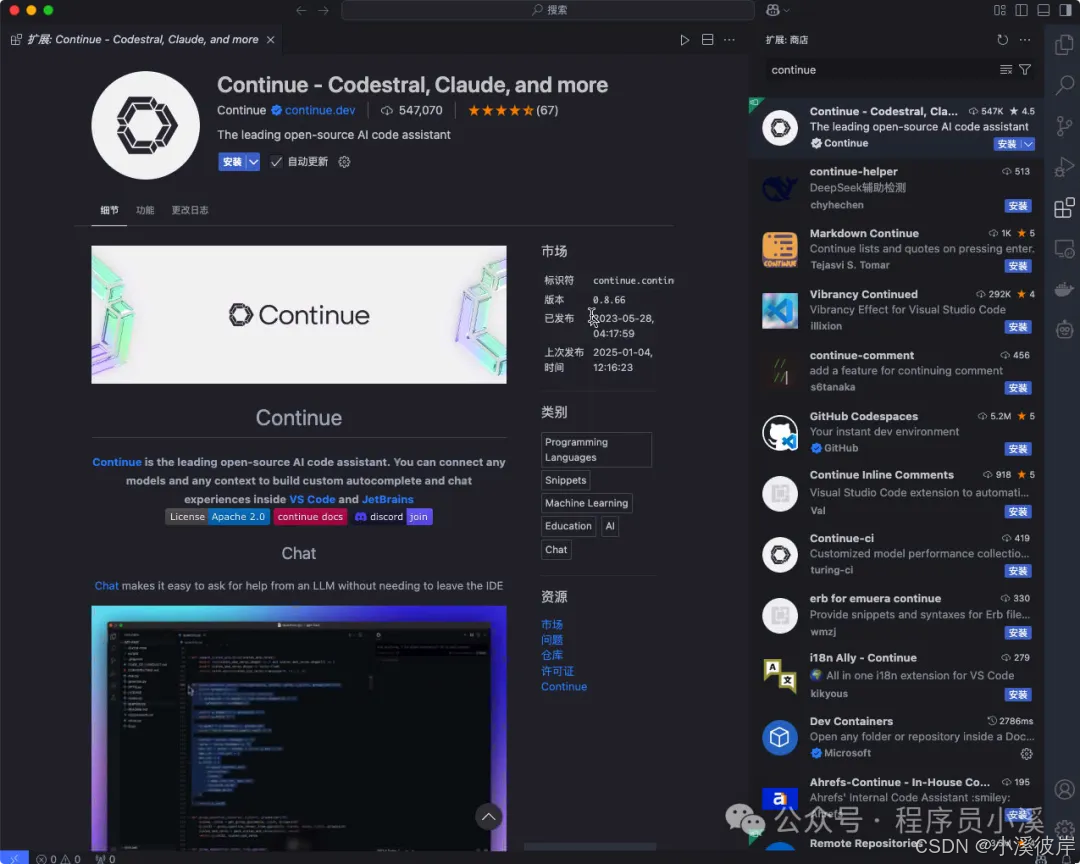This screenshot has width=1080, height=864.
Task: Switch to the 更改日志 tab
Action: pos(190,210)
